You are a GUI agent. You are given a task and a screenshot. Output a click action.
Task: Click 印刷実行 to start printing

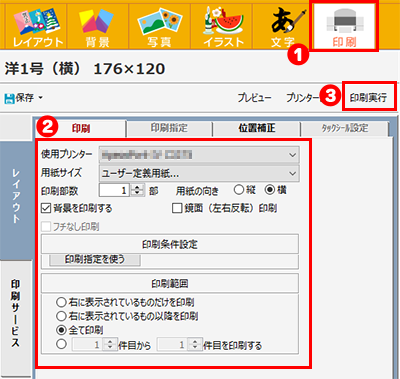tap(369, 98)
